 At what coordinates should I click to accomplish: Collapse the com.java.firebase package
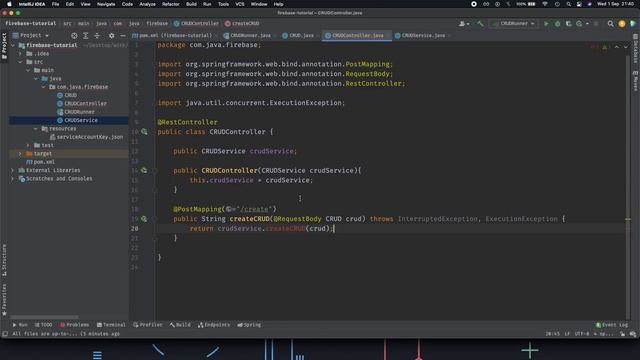pos(44,87)
